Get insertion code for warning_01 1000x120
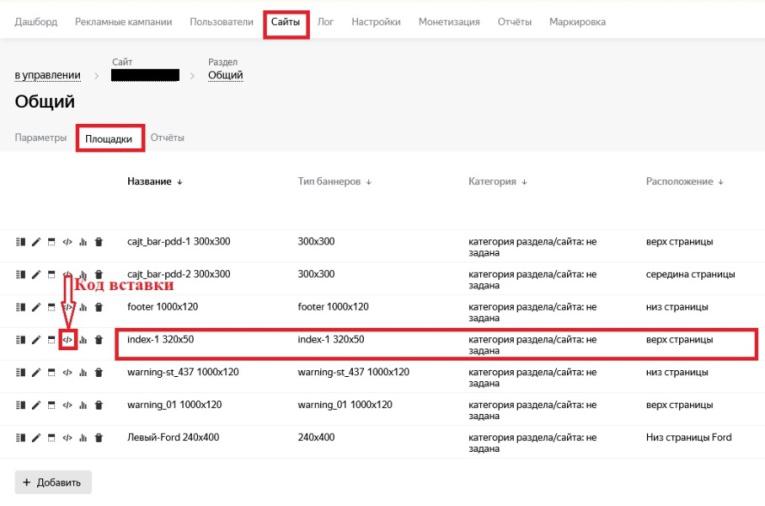 pos(67,405)
